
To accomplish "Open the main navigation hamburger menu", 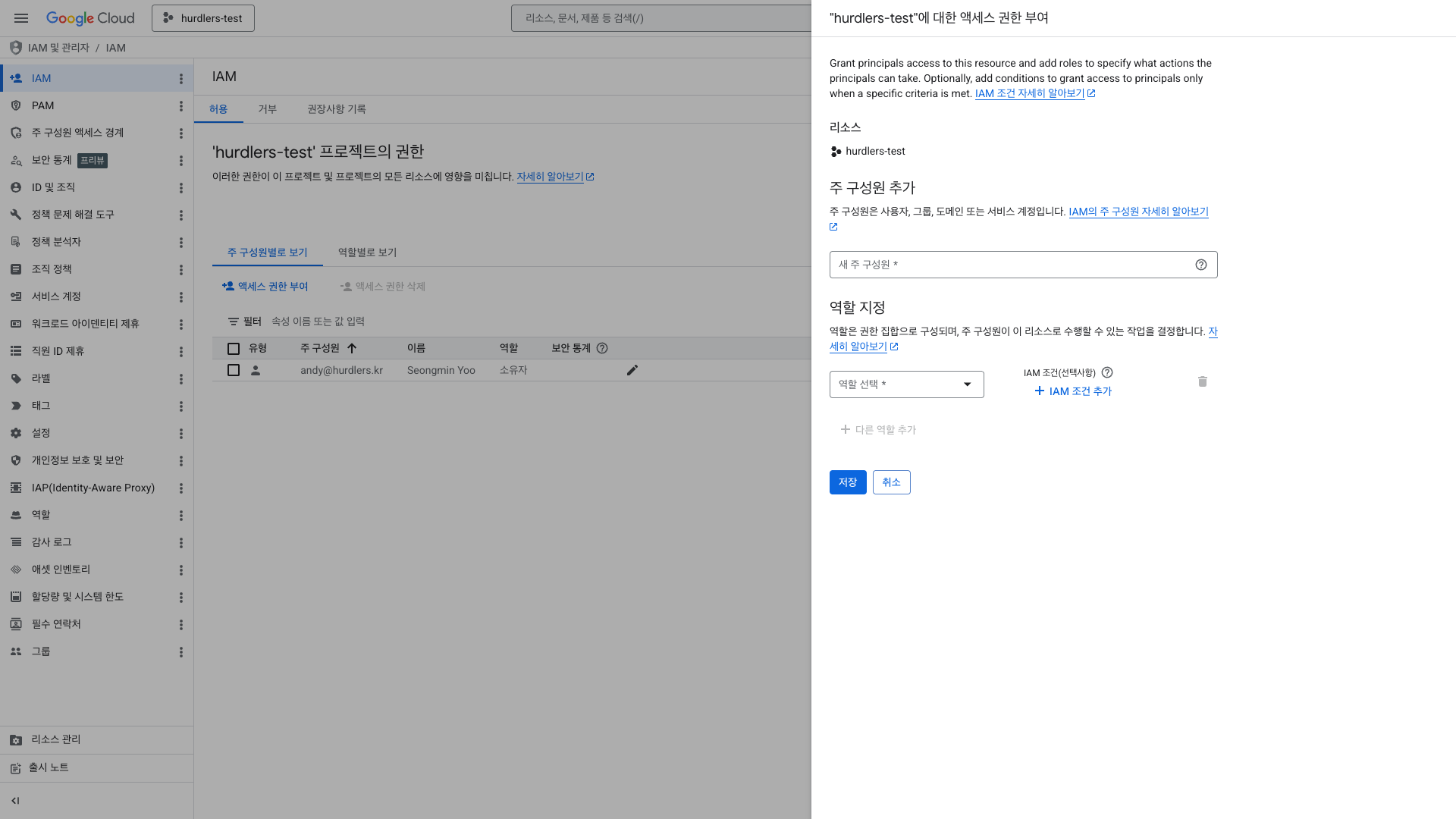I will coord(21,18).
